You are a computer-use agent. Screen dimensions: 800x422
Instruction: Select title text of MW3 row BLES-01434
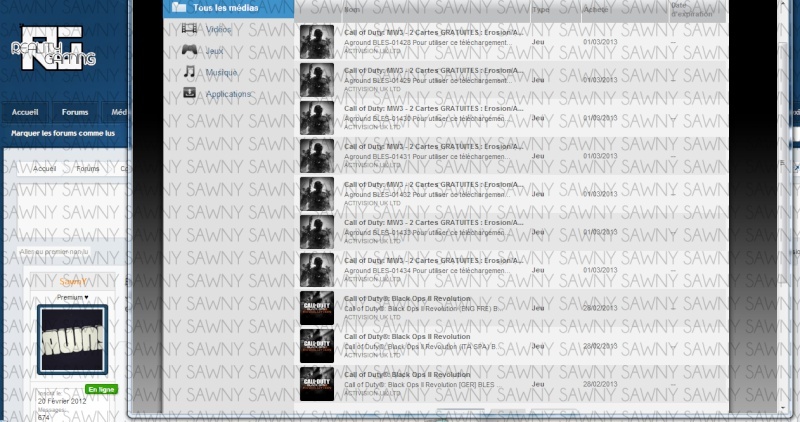pyautogui.click(x=434, y=261)
